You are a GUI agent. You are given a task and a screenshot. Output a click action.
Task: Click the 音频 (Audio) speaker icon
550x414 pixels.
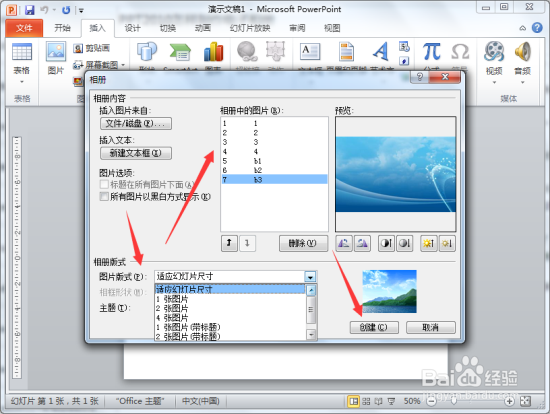click(523, 51)
